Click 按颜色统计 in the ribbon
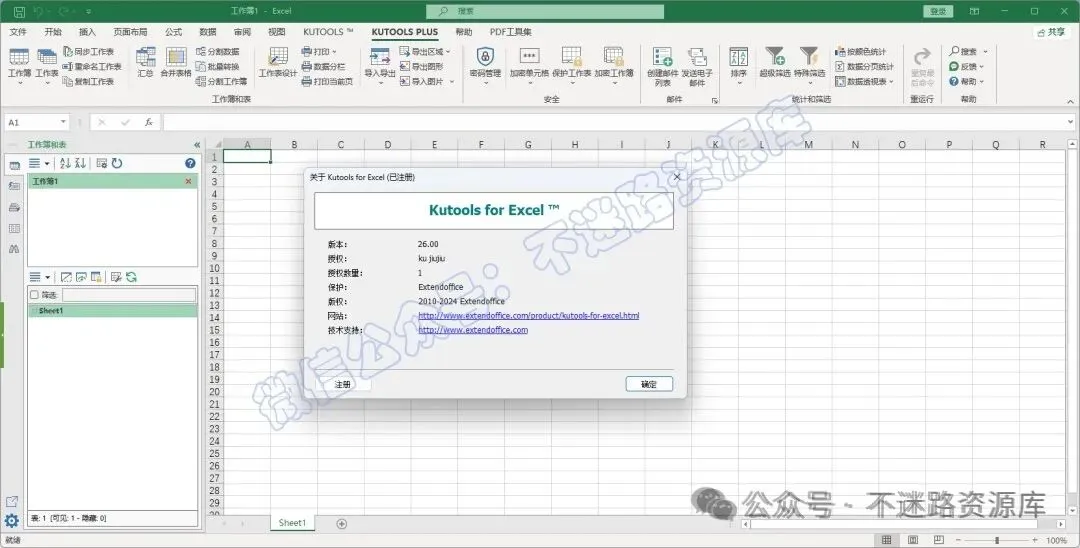This screenshot has height=548, width=1080. pyautogui.click(x=861, y=52)
